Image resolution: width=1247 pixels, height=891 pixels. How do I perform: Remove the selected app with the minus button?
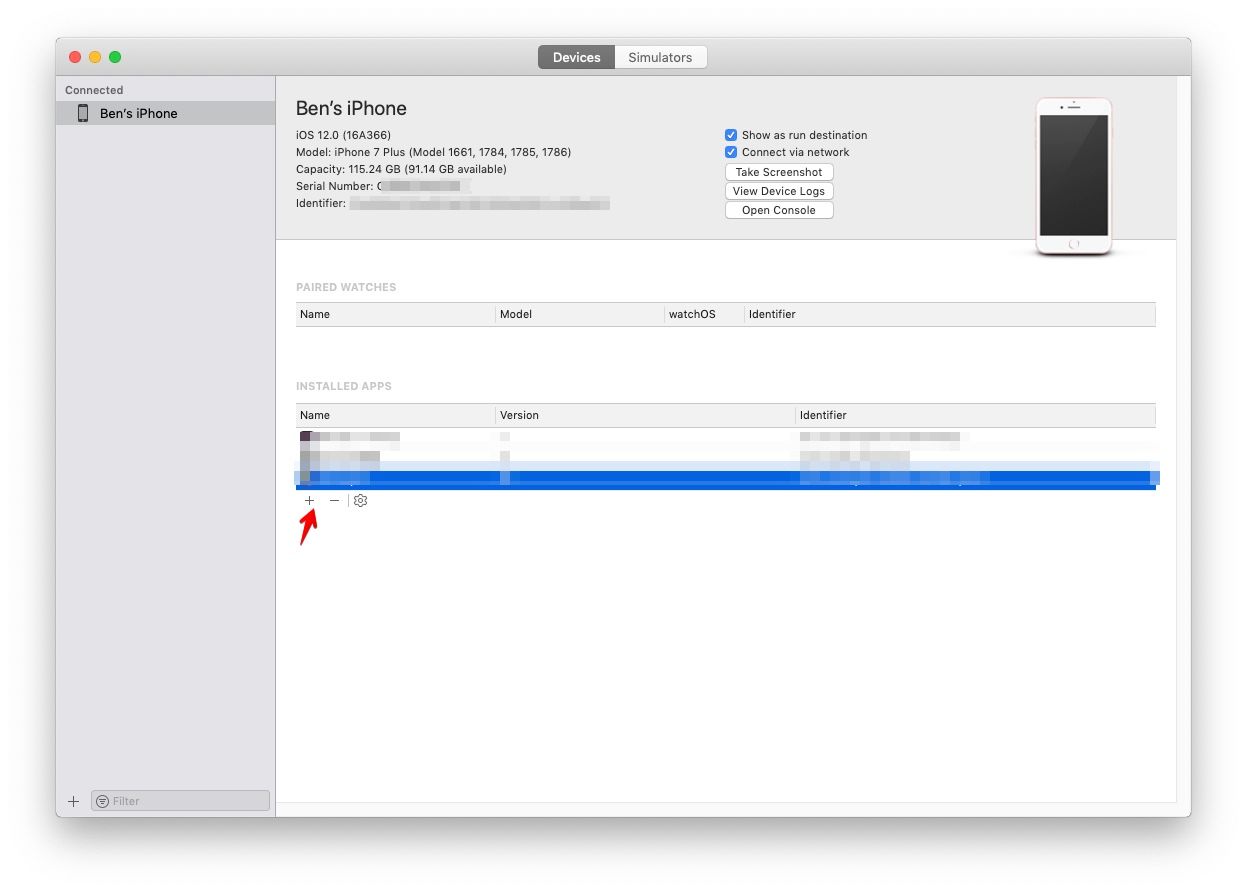click(334, 500)
